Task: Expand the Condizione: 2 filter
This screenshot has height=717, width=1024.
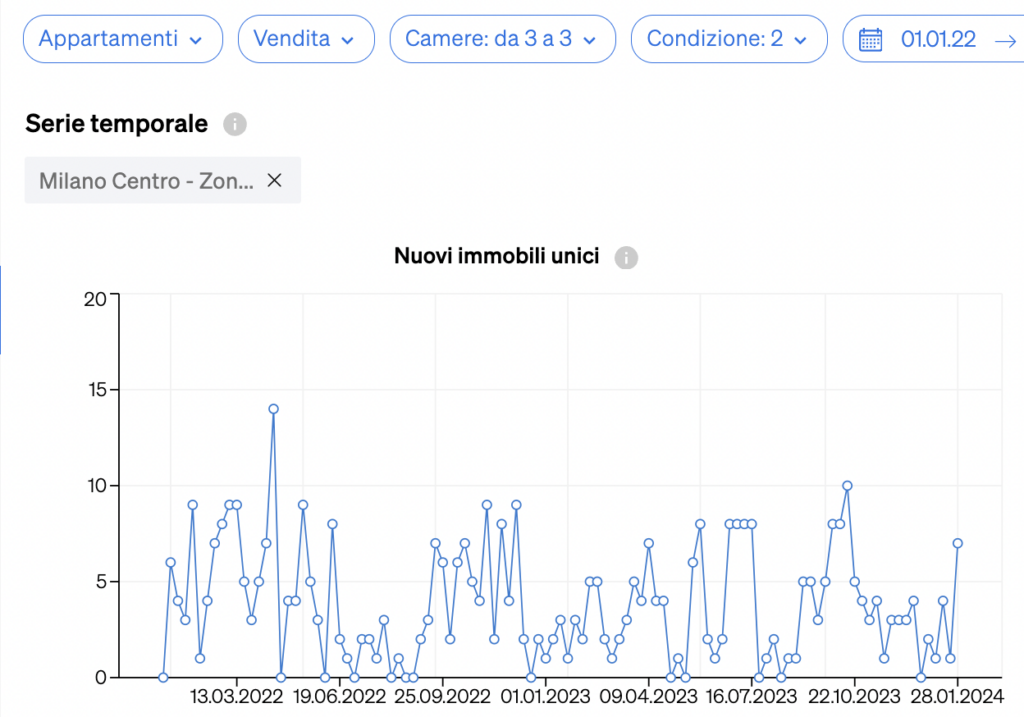Action: (729, 39)
